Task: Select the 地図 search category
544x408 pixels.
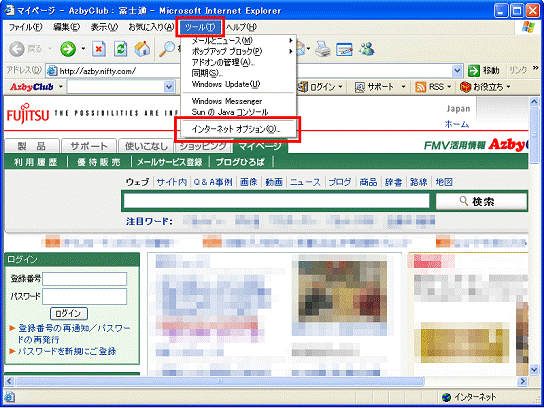Action: coord(444,182)
